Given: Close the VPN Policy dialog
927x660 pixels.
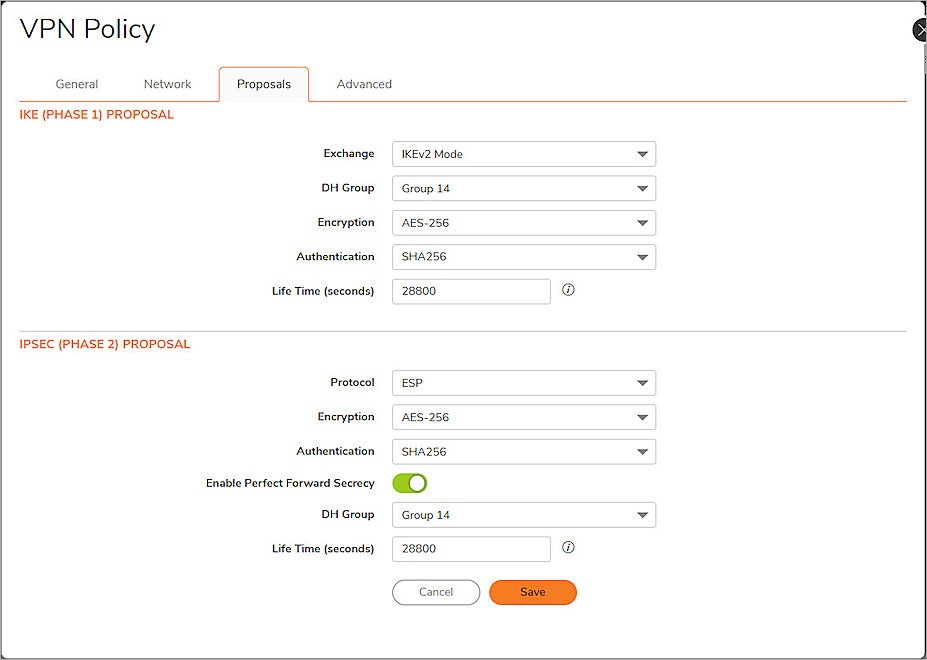Looking at the screenshot, I should point(919,29).
